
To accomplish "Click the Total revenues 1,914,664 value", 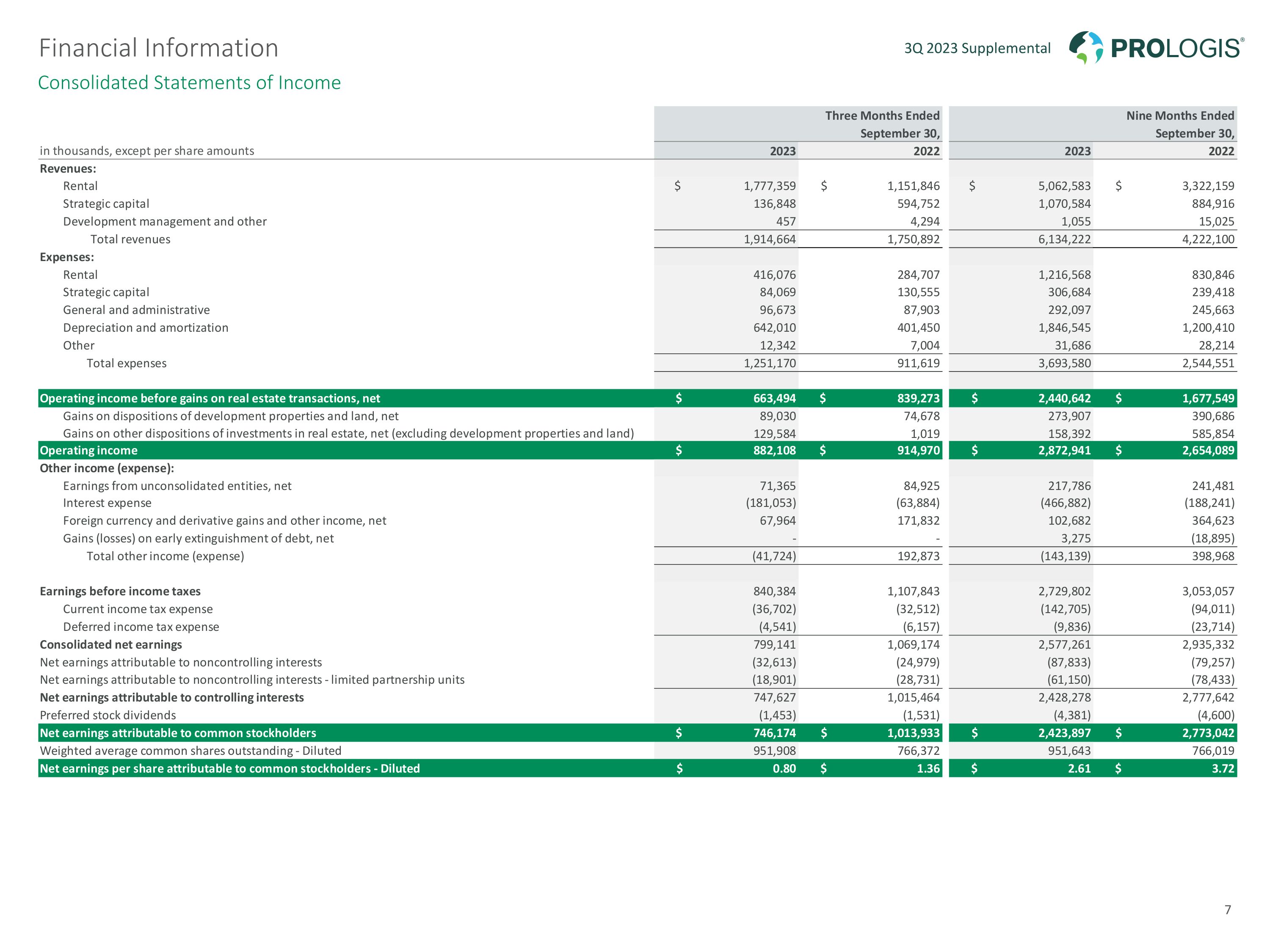I will [769, 239].
